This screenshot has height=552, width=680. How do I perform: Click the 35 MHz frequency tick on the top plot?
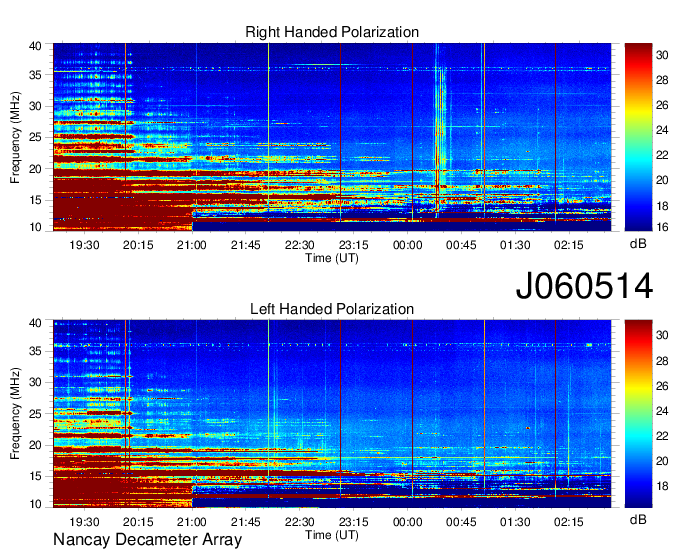click(x=35, y=75)
